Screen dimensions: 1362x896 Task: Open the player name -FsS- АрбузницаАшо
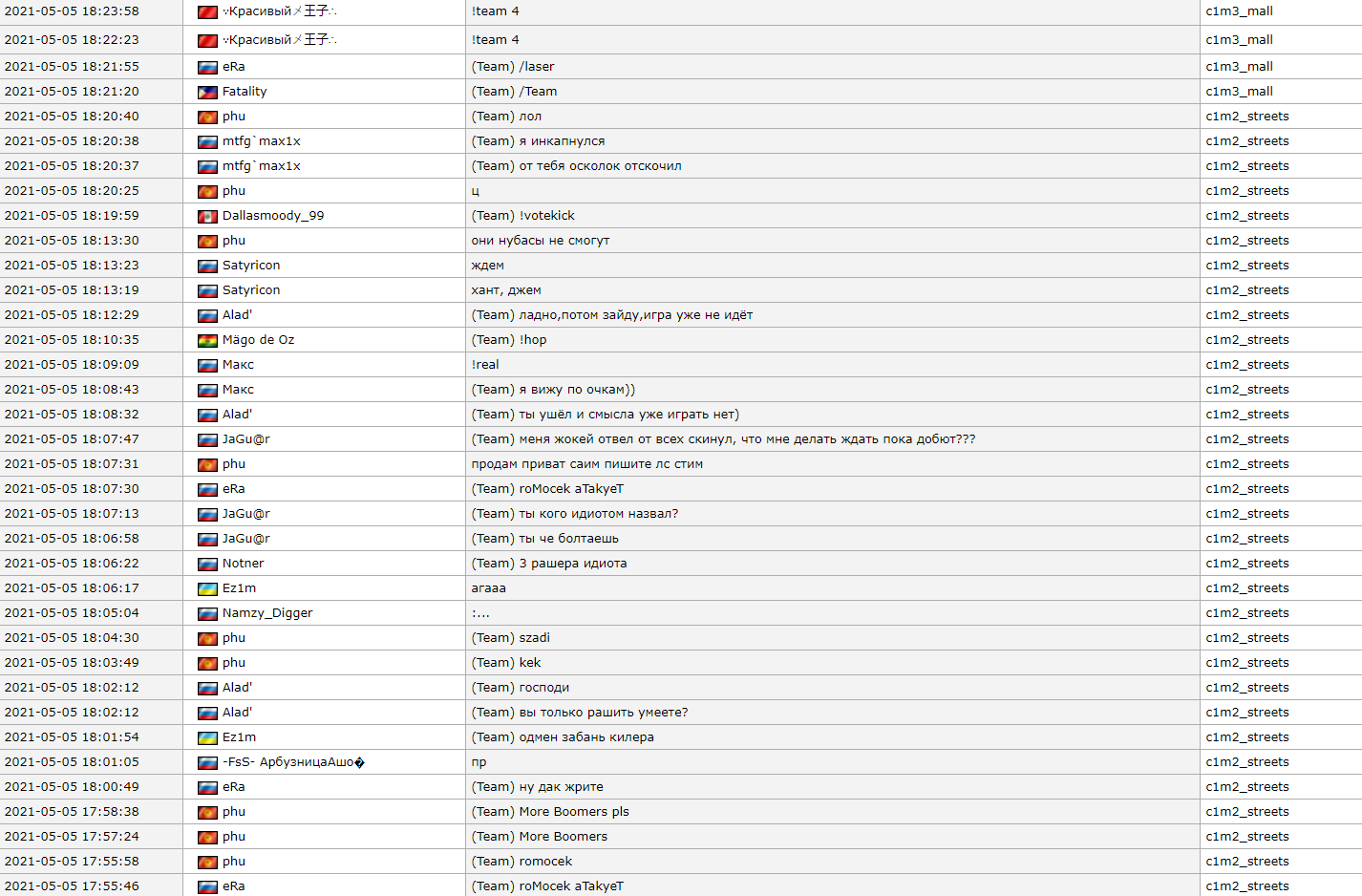(x=292, y=762)
